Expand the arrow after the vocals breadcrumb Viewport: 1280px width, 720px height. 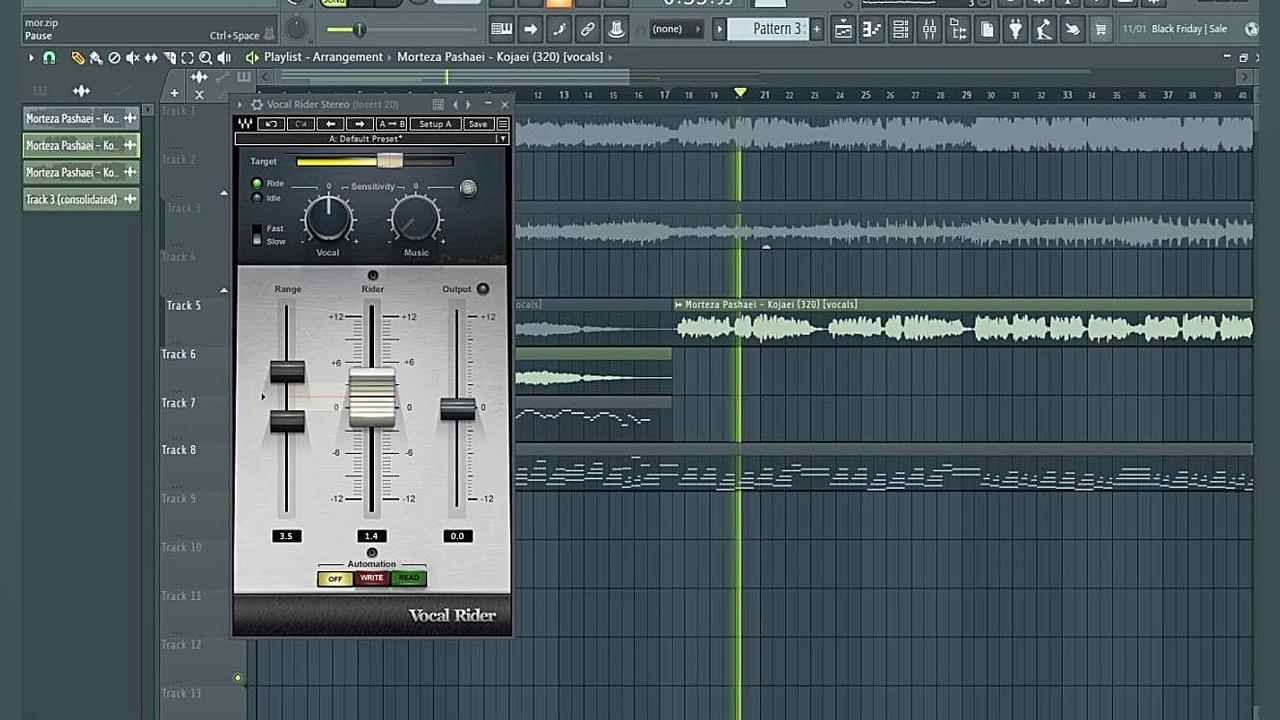pos(611,57)
